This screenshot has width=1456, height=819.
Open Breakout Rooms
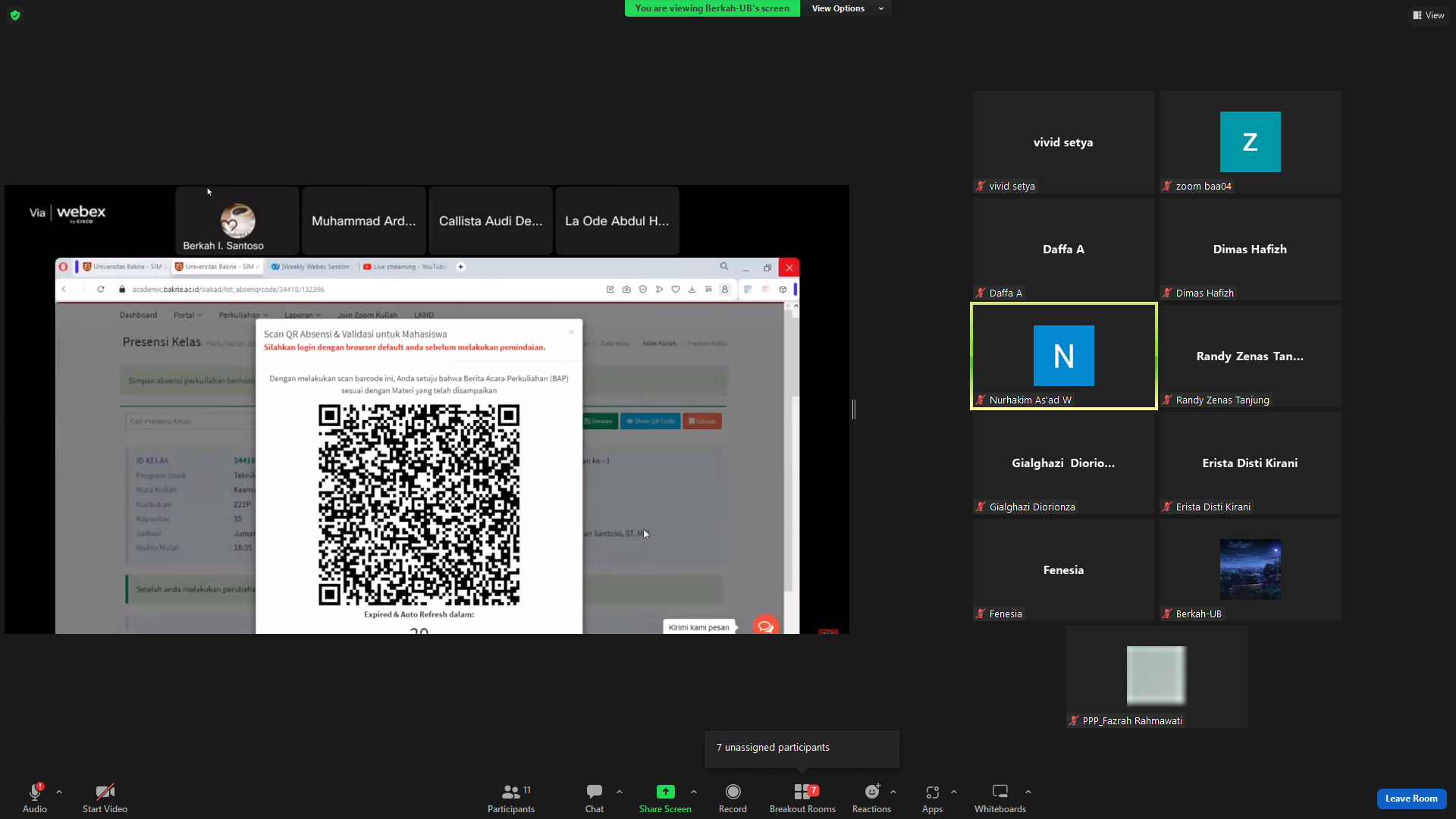pyautogui.click(x=802, y=799)
